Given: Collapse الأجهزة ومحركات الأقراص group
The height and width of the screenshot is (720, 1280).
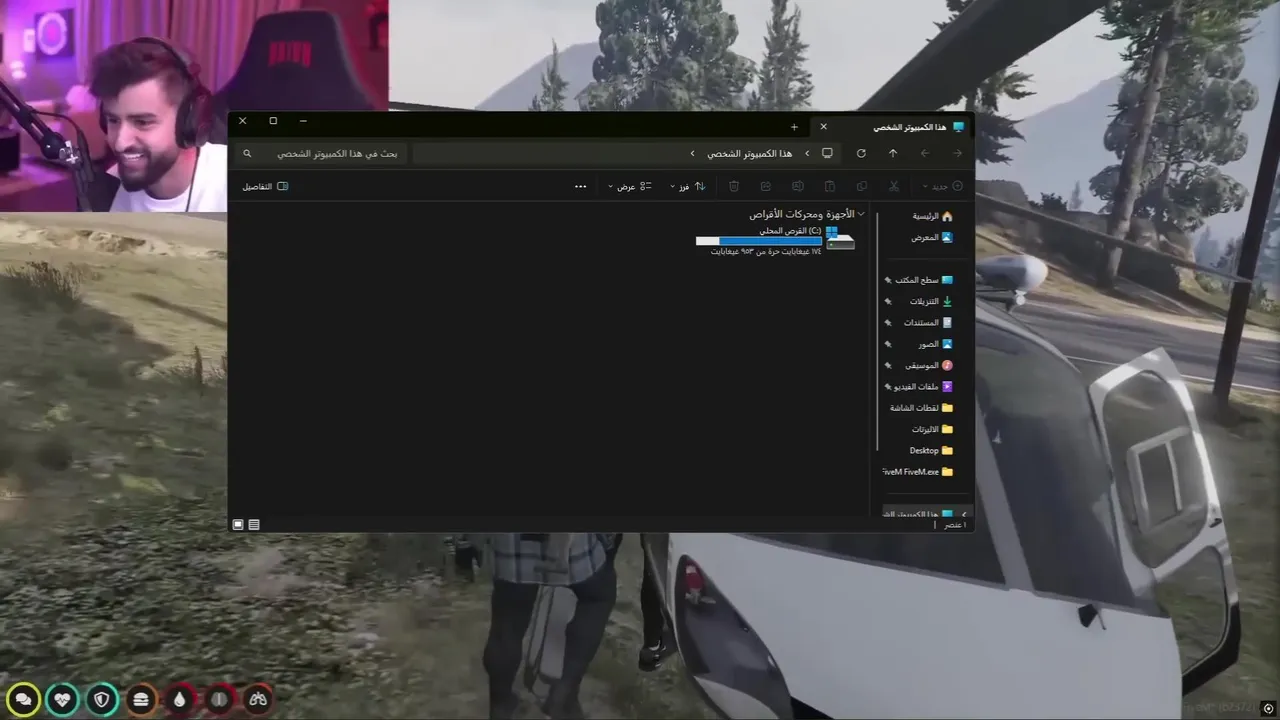Looking at the screenshot, I should [x=862, y=214].
